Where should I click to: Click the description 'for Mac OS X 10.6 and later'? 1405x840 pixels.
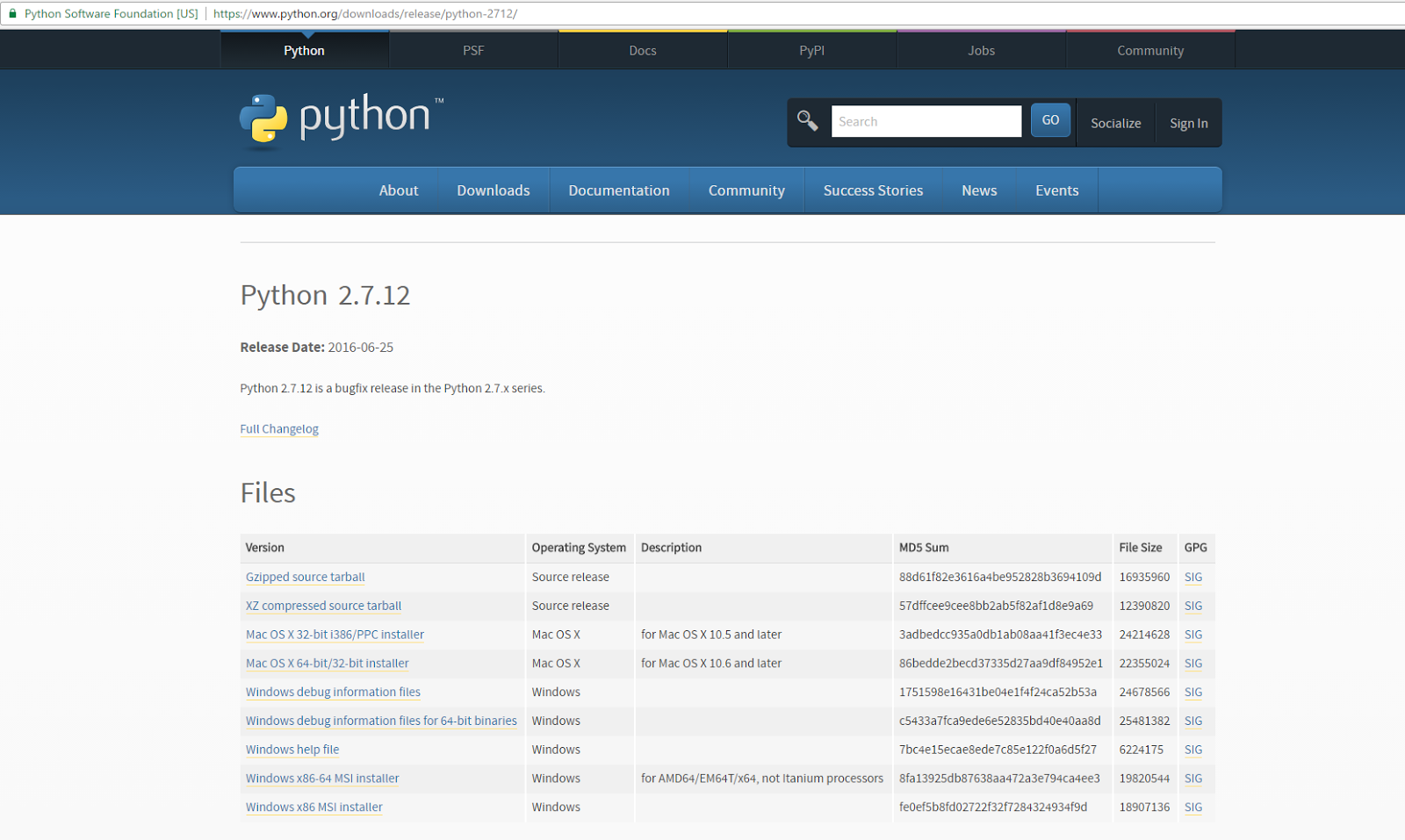(x=711, y=664)
